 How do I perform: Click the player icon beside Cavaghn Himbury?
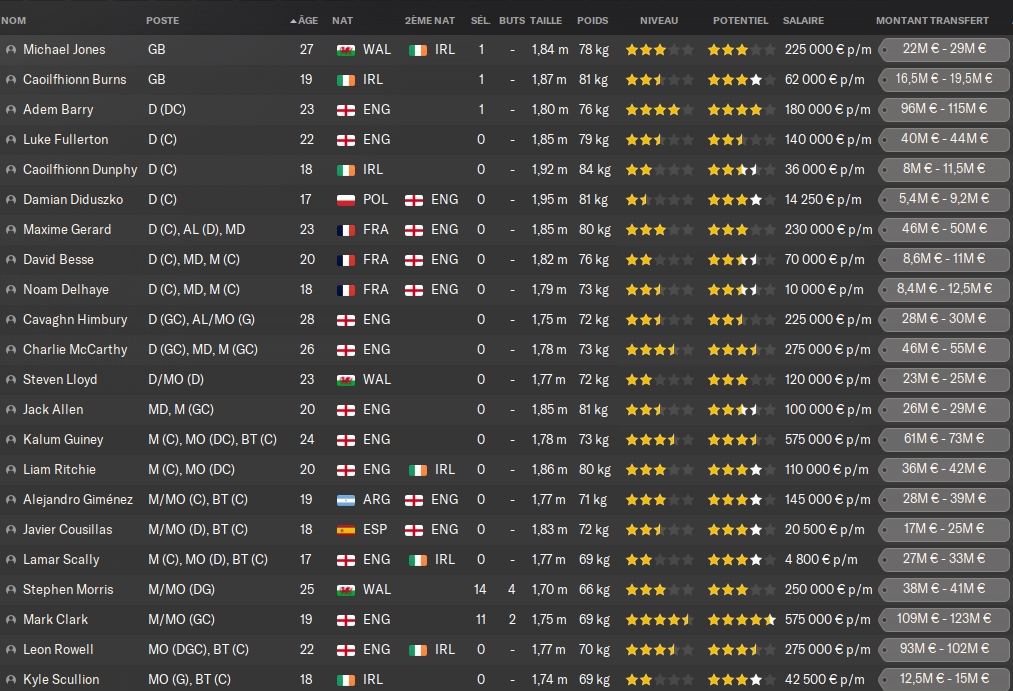[x=10, y=320]
